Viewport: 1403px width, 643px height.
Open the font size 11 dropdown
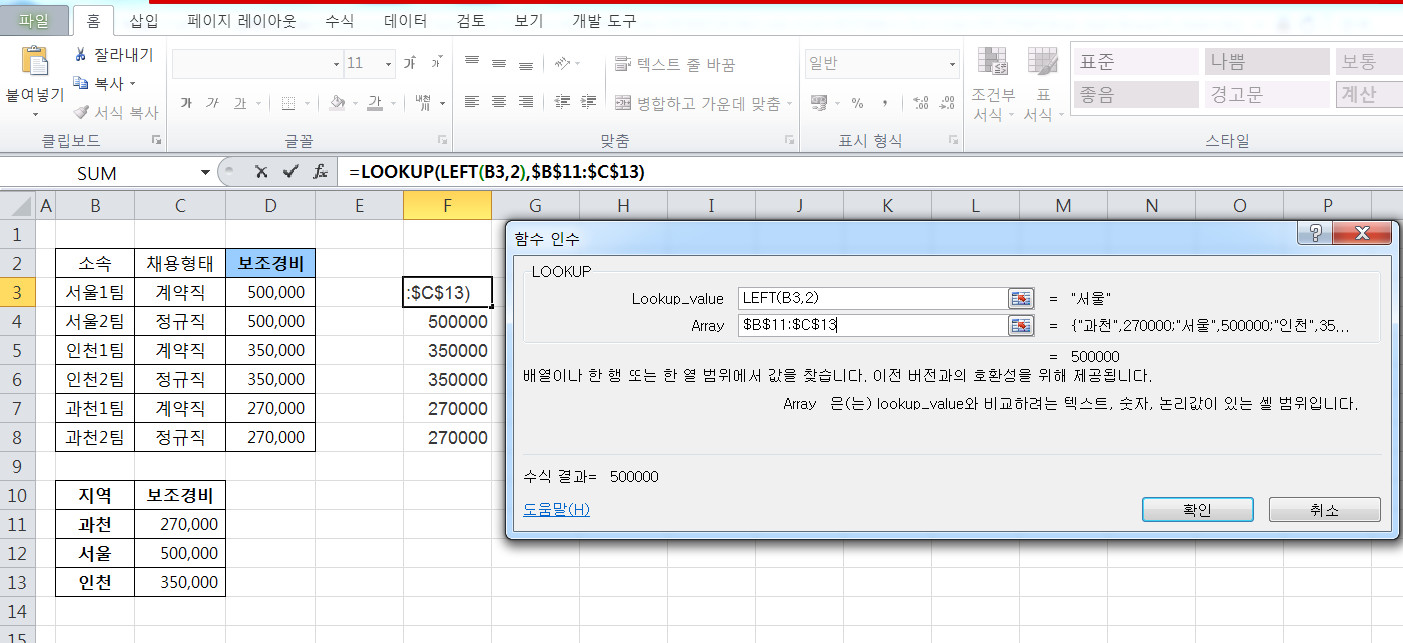[x=391, y=64]
